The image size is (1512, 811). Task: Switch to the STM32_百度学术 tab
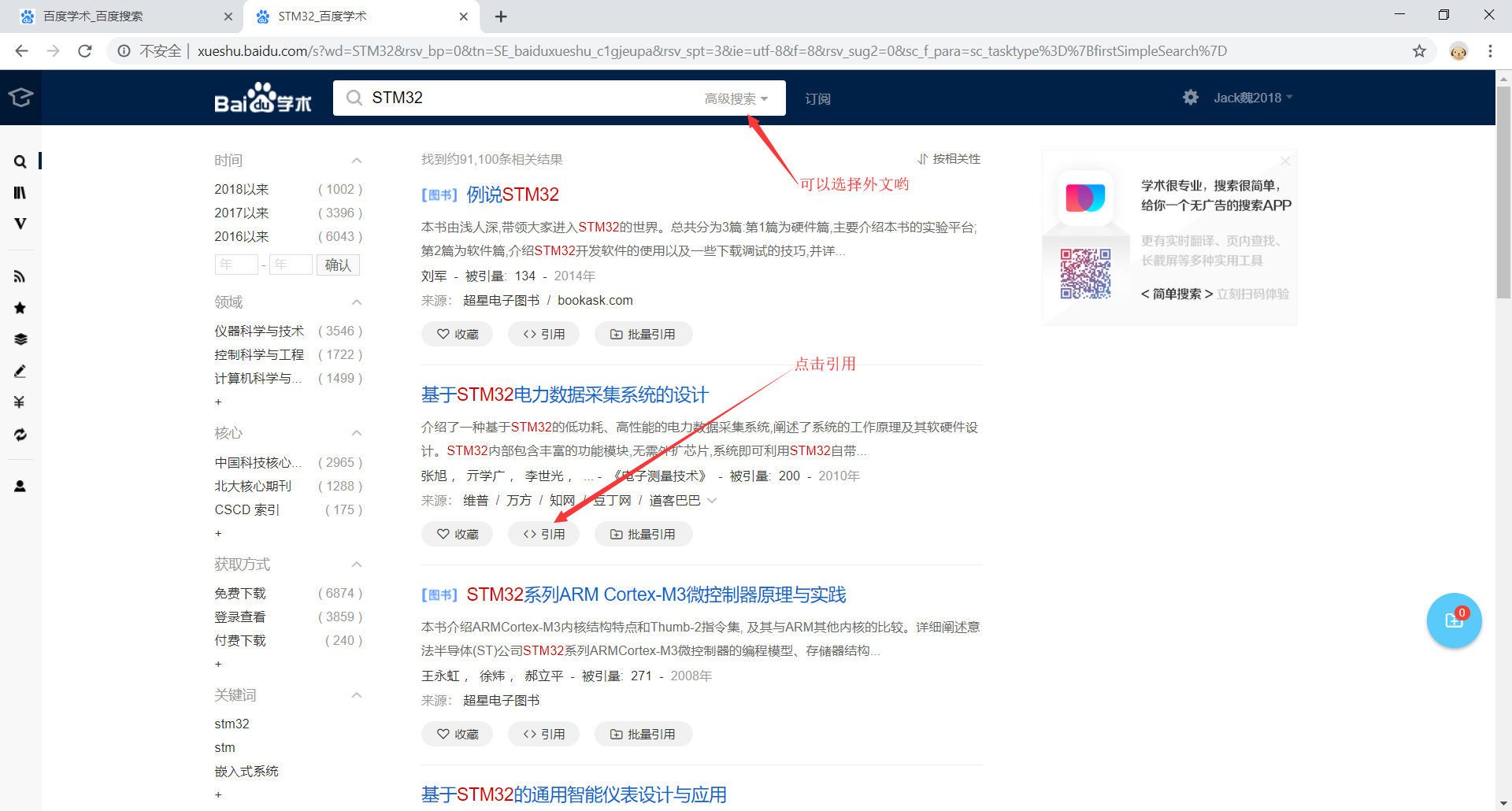(x=362, y=17)
